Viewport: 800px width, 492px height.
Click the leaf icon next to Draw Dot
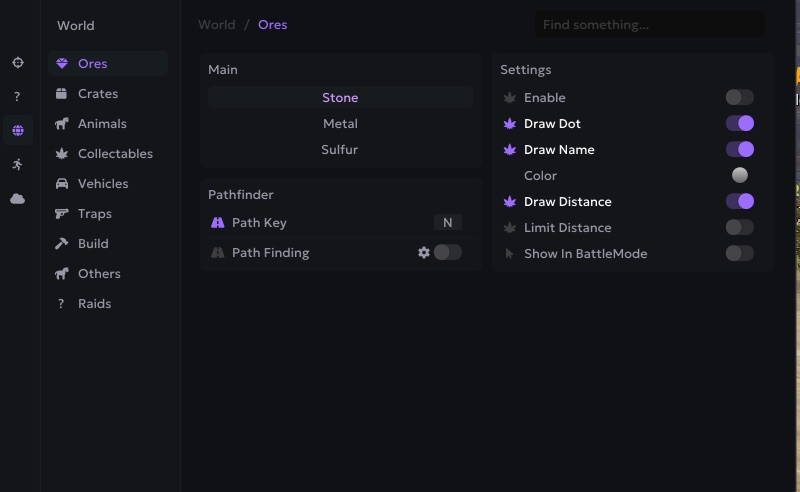510,124
